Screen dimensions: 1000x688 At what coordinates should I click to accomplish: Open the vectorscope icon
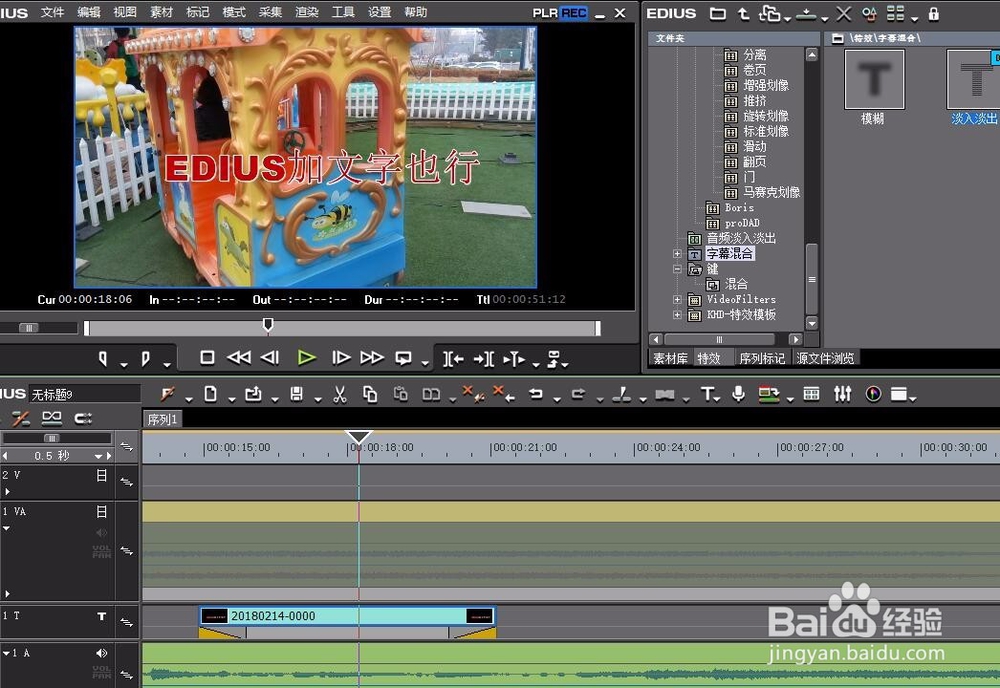click(x=873, y=394)
